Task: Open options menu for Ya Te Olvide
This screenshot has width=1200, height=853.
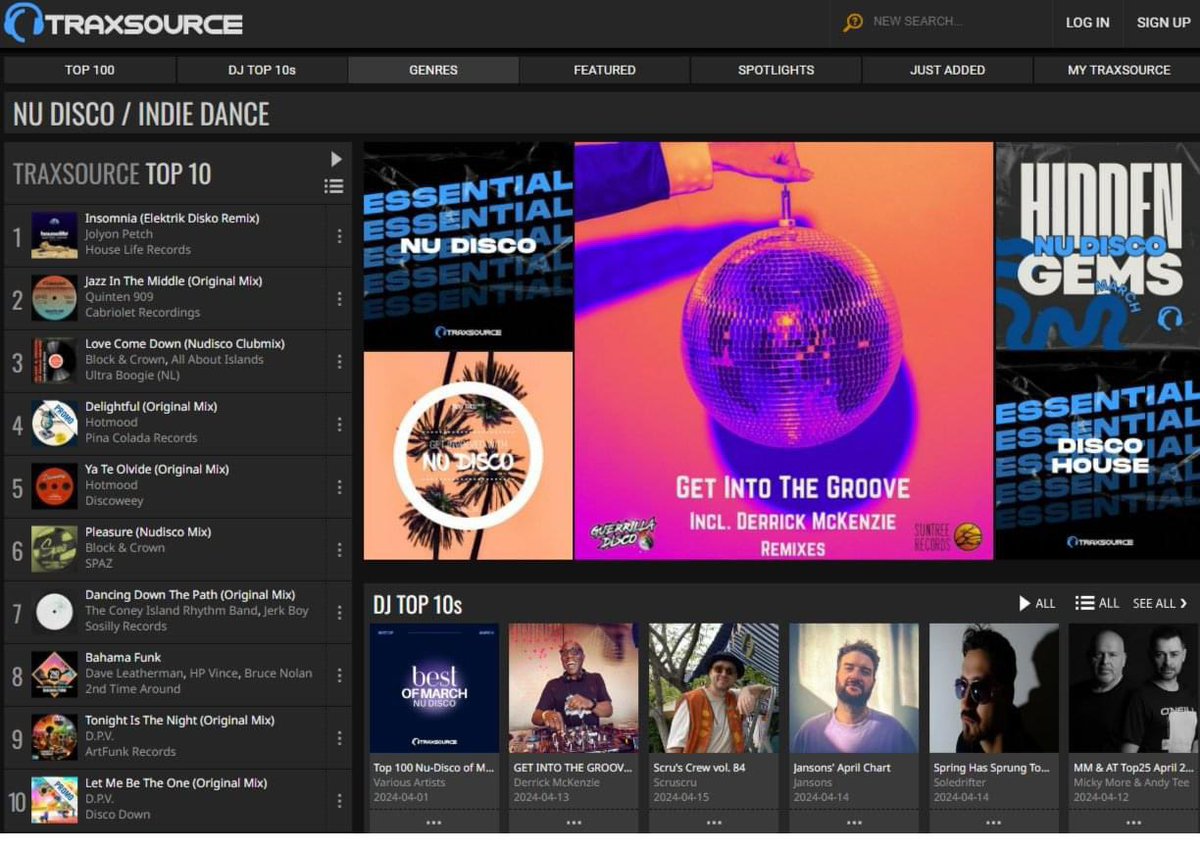Action: (339, 487)
